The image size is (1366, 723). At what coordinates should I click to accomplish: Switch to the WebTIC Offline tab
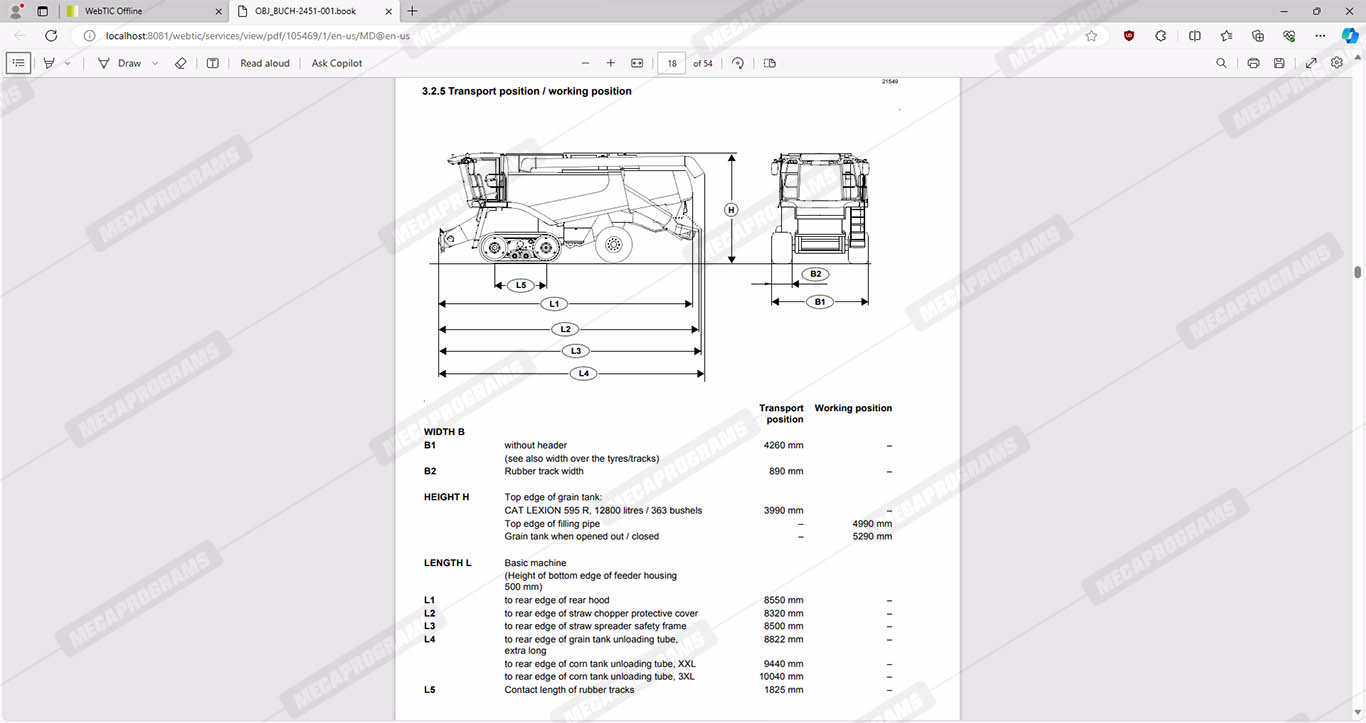(x=140, y=11)
